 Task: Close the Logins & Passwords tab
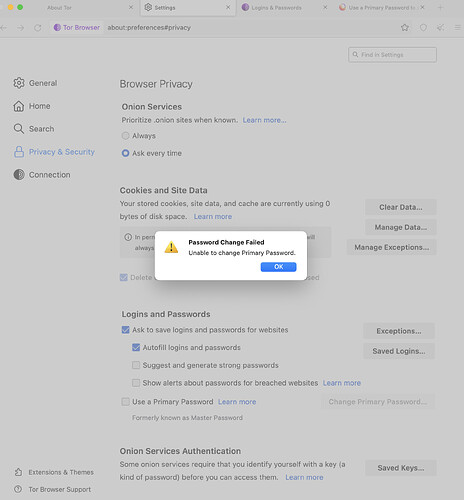pos(325,7)
